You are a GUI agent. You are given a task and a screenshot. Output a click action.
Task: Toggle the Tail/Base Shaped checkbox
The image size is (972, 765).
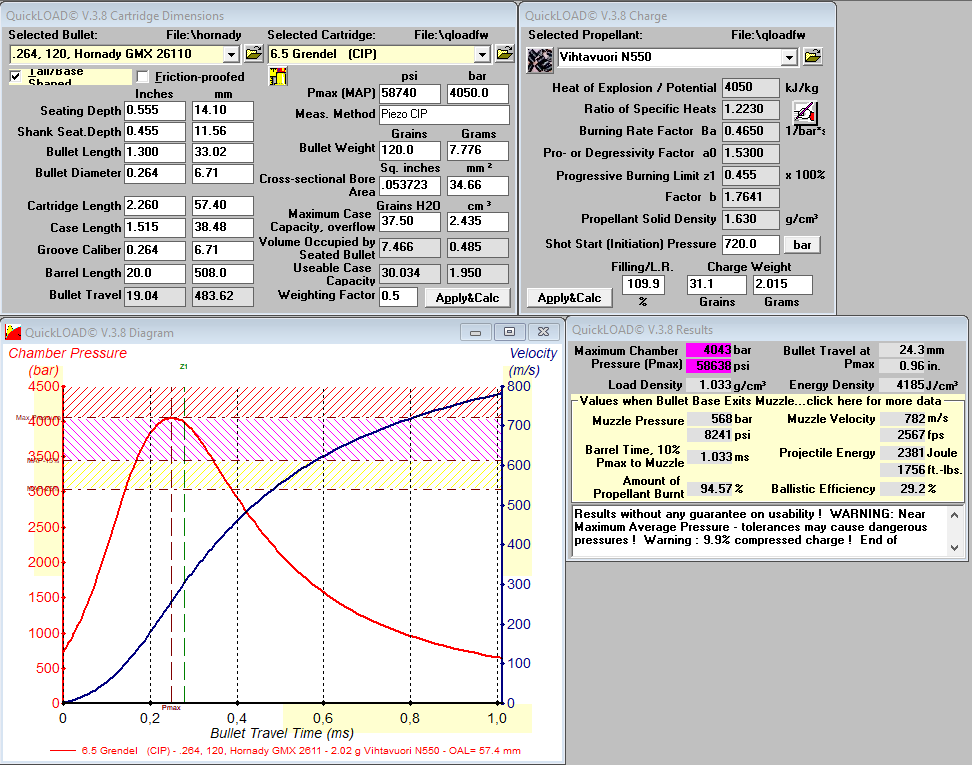point(15,76)
